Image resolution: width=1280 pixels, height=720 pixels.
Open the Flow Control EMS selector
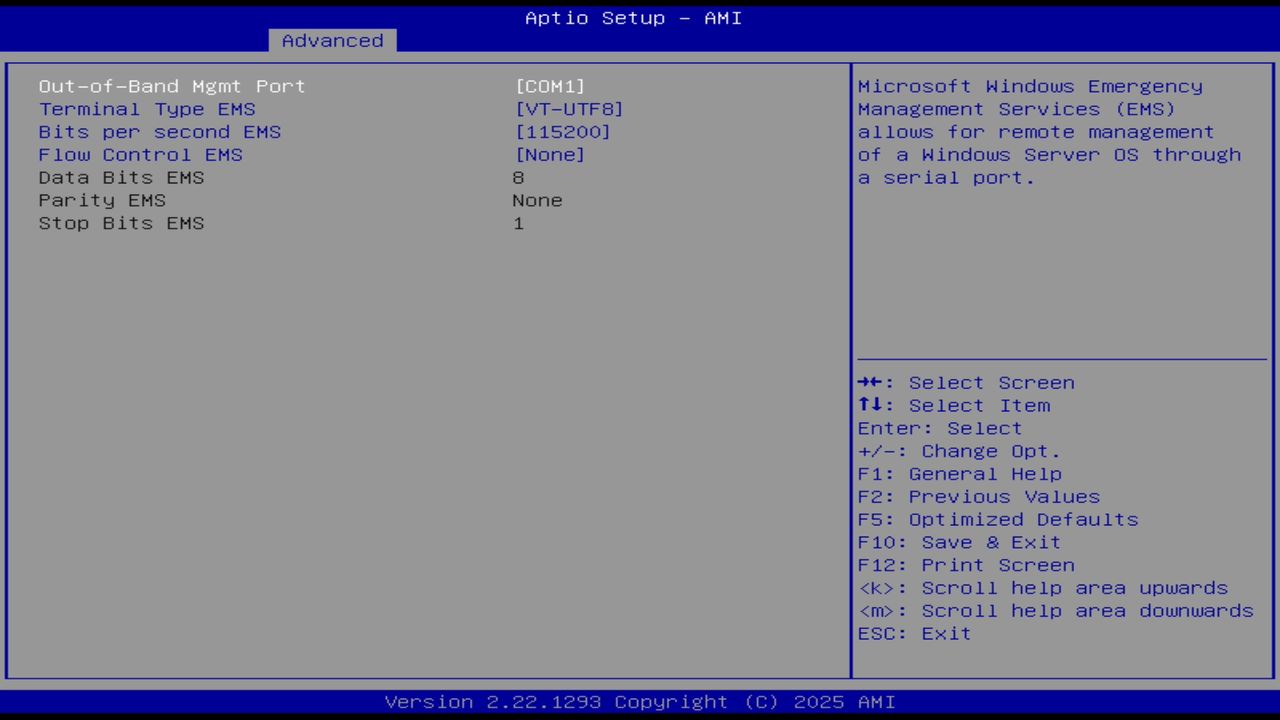pos(140,155)
